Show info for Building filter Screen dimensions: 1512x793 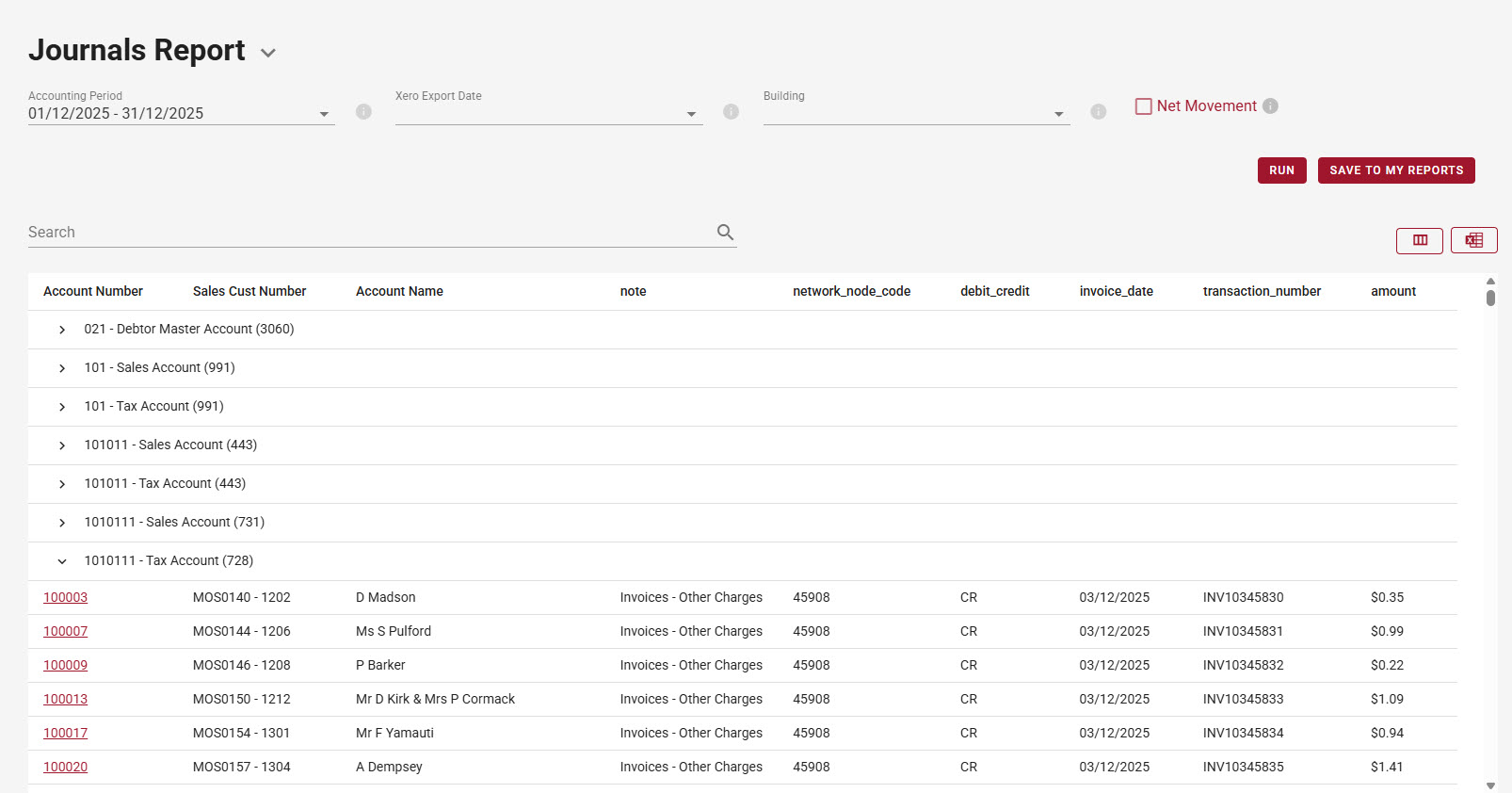point(1098,112)
